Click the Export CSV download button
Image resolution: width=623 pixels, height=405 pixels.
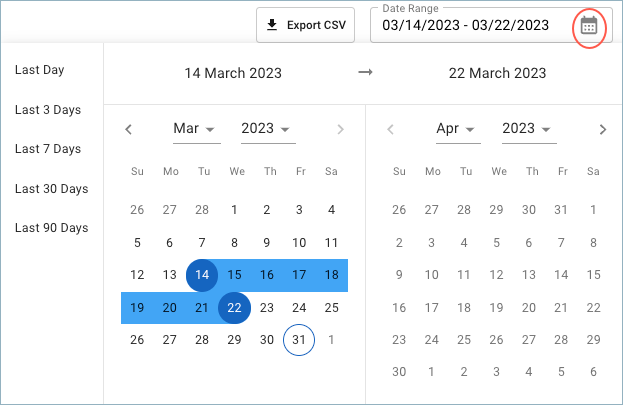tap(305, 25)
